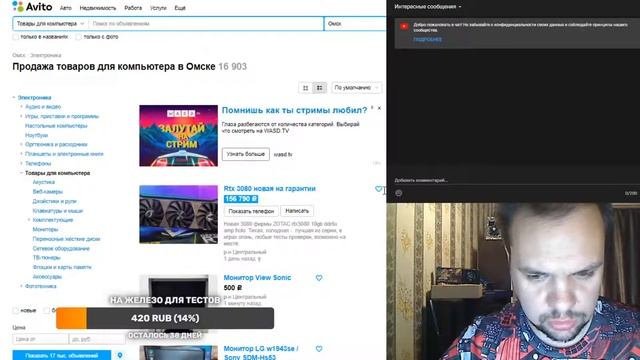Expand the Оргтехника и расходники category
The width and height of the screenshot is (640, 360).
point(21,144)
